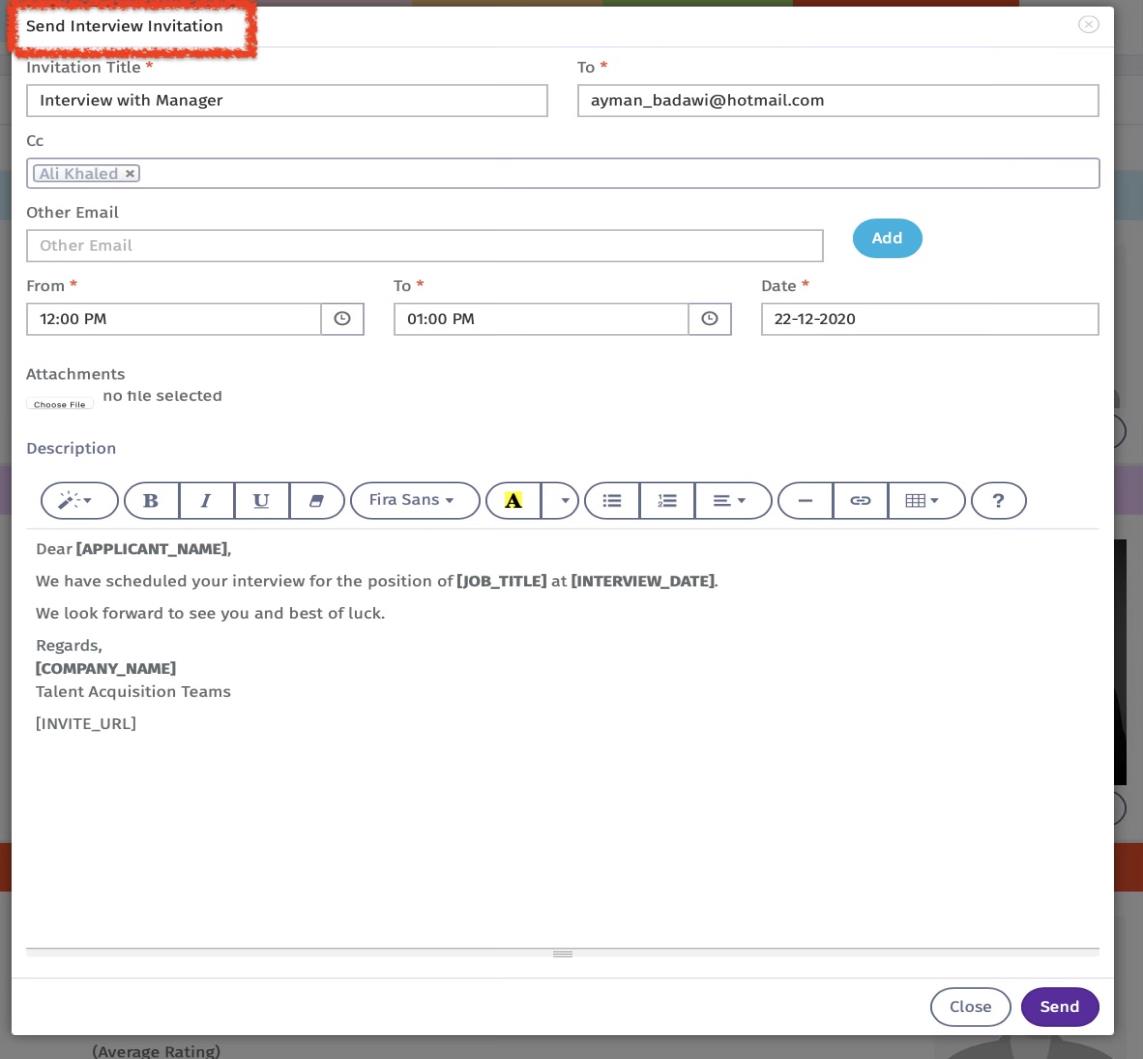The width and height of the screenshot is (1143, 1059).
Task: Insert a horizontal rule line
Action: click(x=805, y=501)
